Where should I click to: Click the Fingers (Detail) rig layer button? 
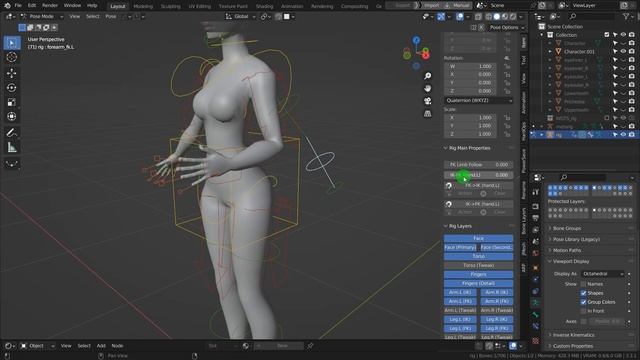(478, 283)
